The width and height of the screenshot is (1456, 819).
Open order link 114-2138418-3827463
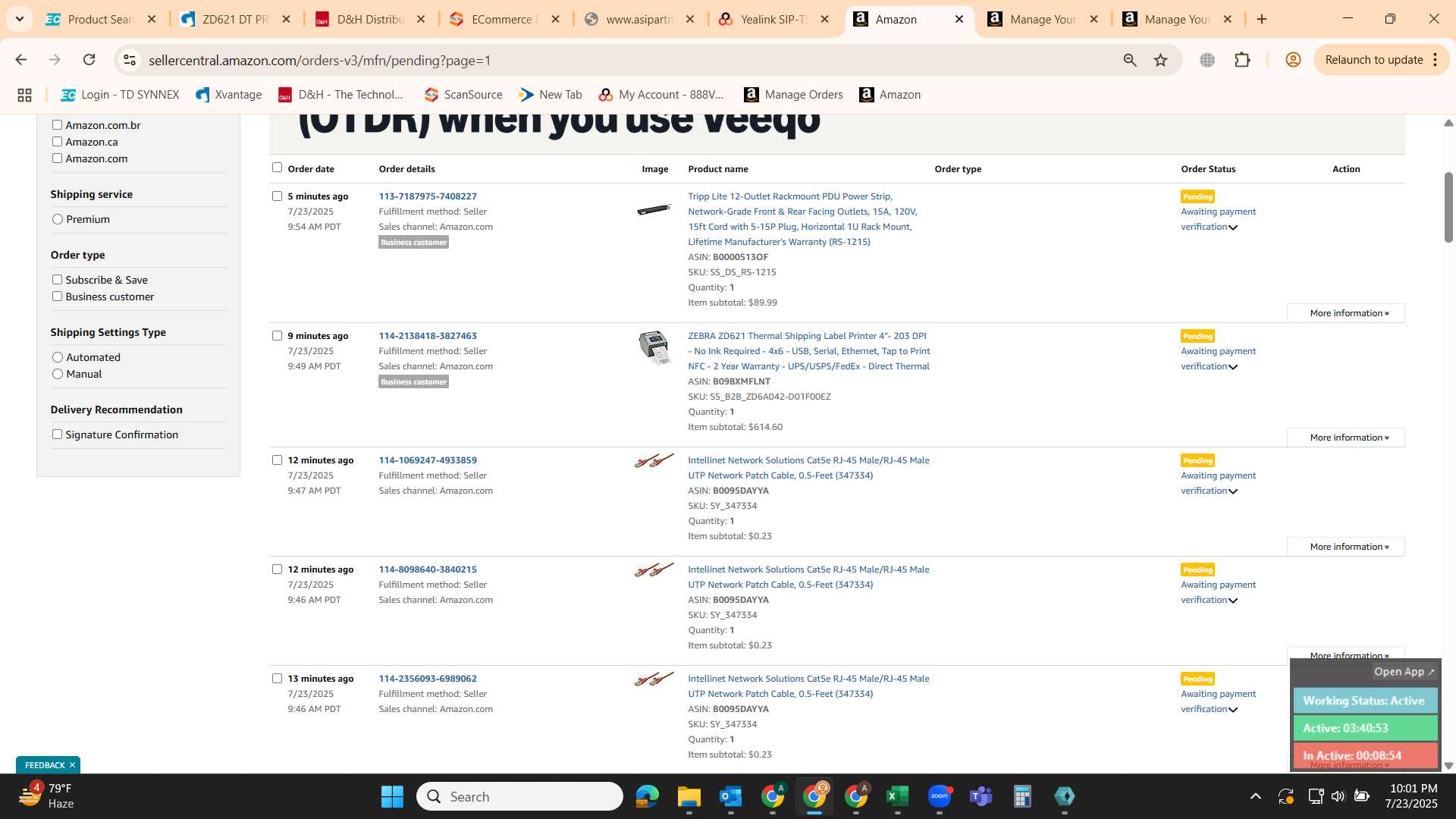pyautogui.click(x=428, y=336)
